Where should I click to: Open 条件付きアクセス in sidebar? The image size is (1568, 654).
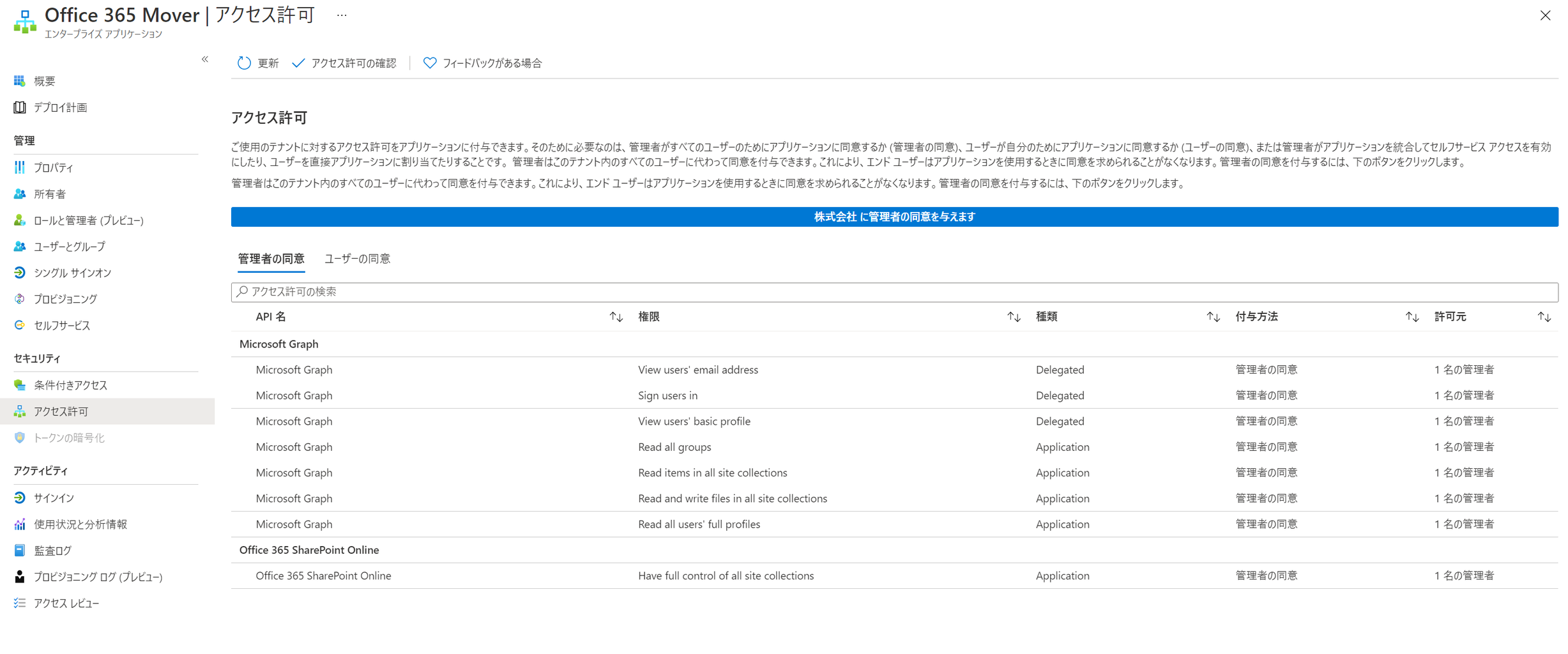71,385
